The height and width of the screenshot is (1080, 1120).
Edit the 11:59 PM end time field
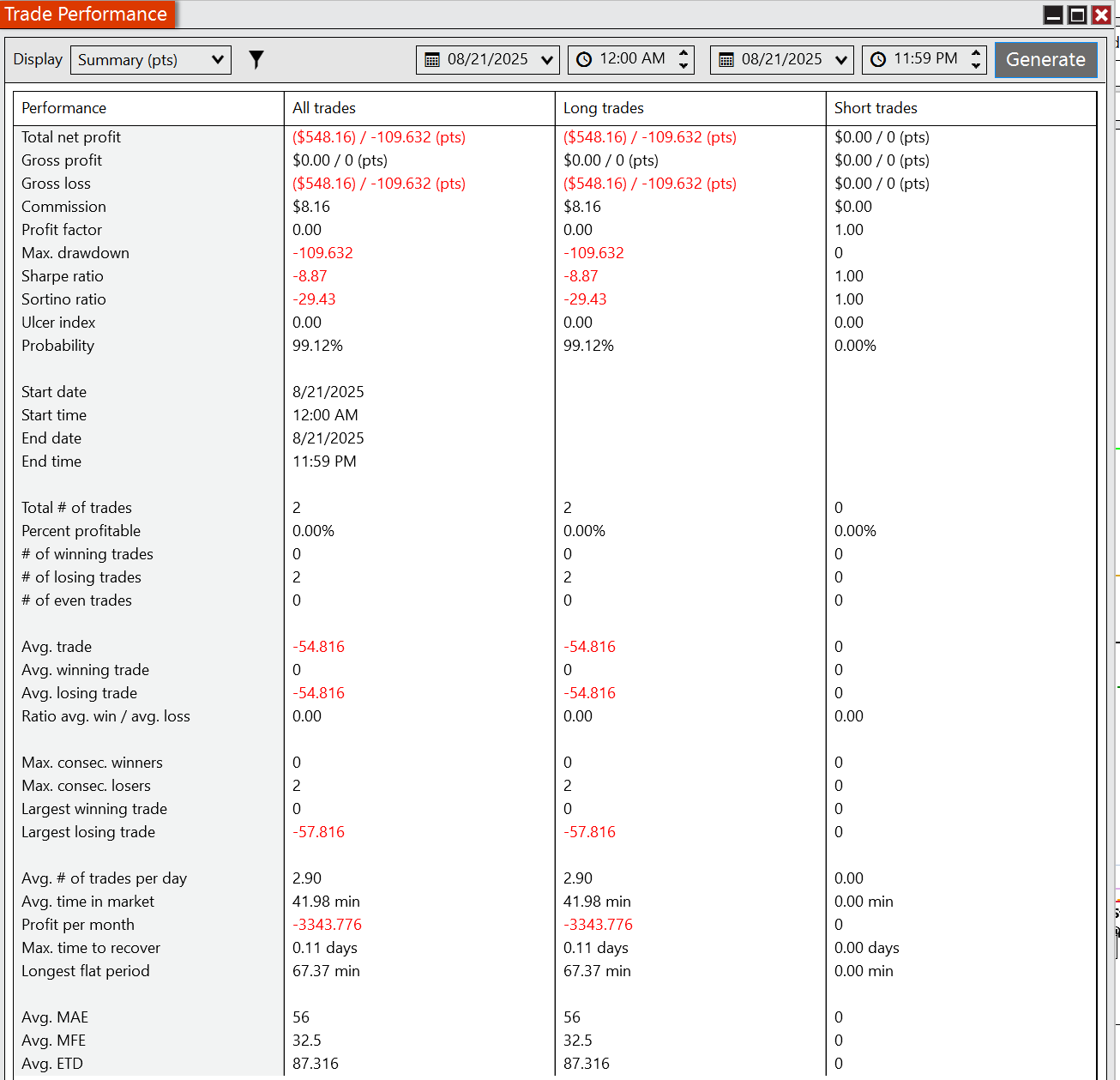pyautogui.click(x=925, y=59)
